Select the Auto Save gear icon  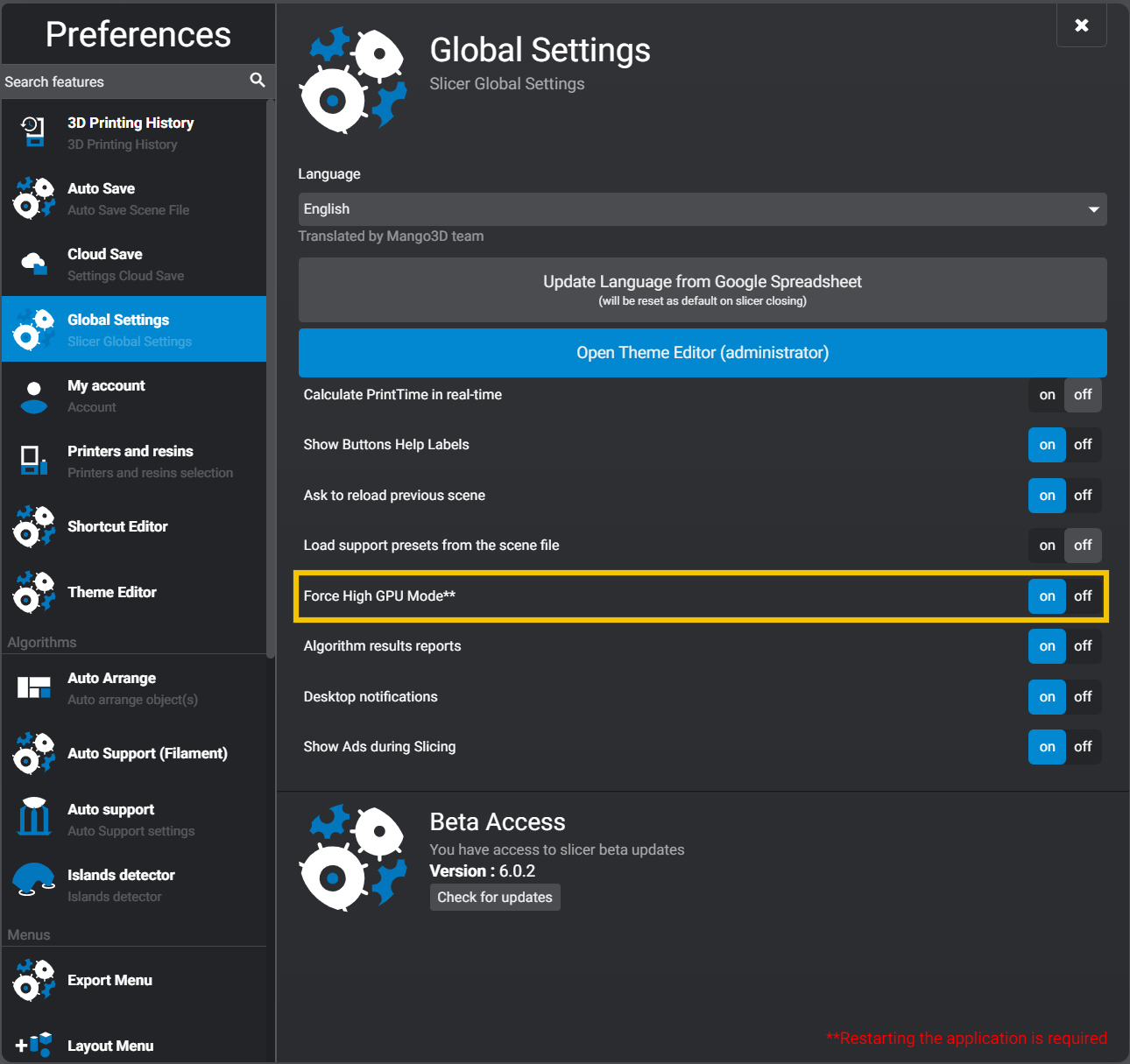tap(33, 199)
